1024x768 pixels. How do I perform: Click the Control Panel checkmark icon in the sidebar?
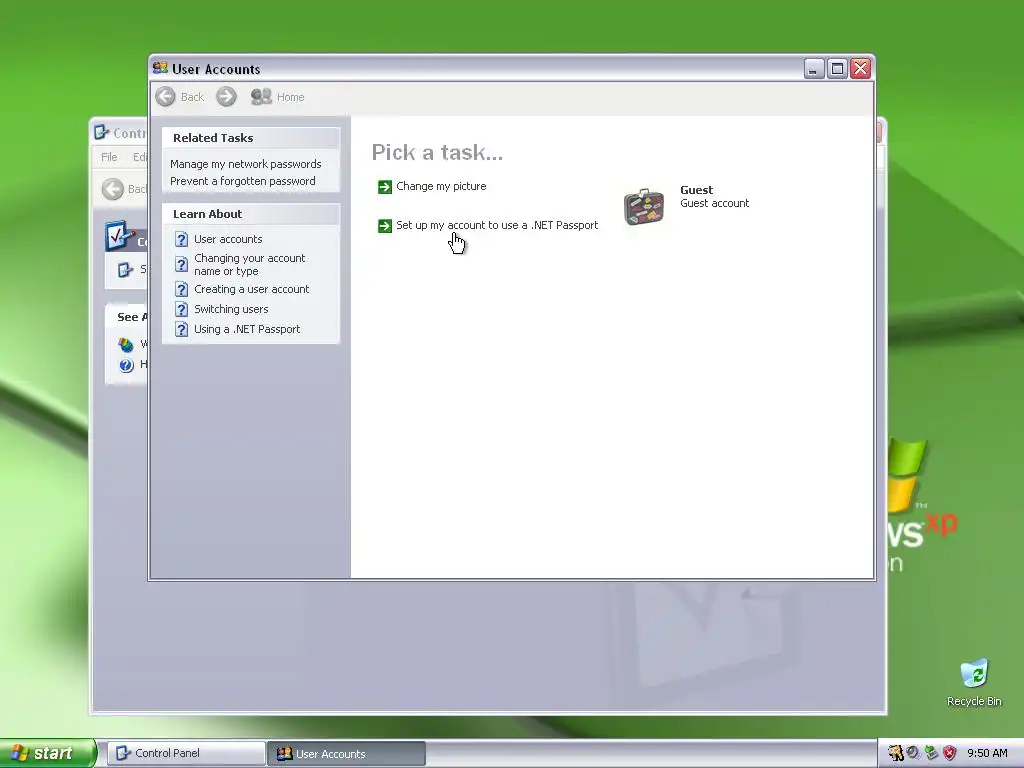pyautogui.click(x=119, y=236)
